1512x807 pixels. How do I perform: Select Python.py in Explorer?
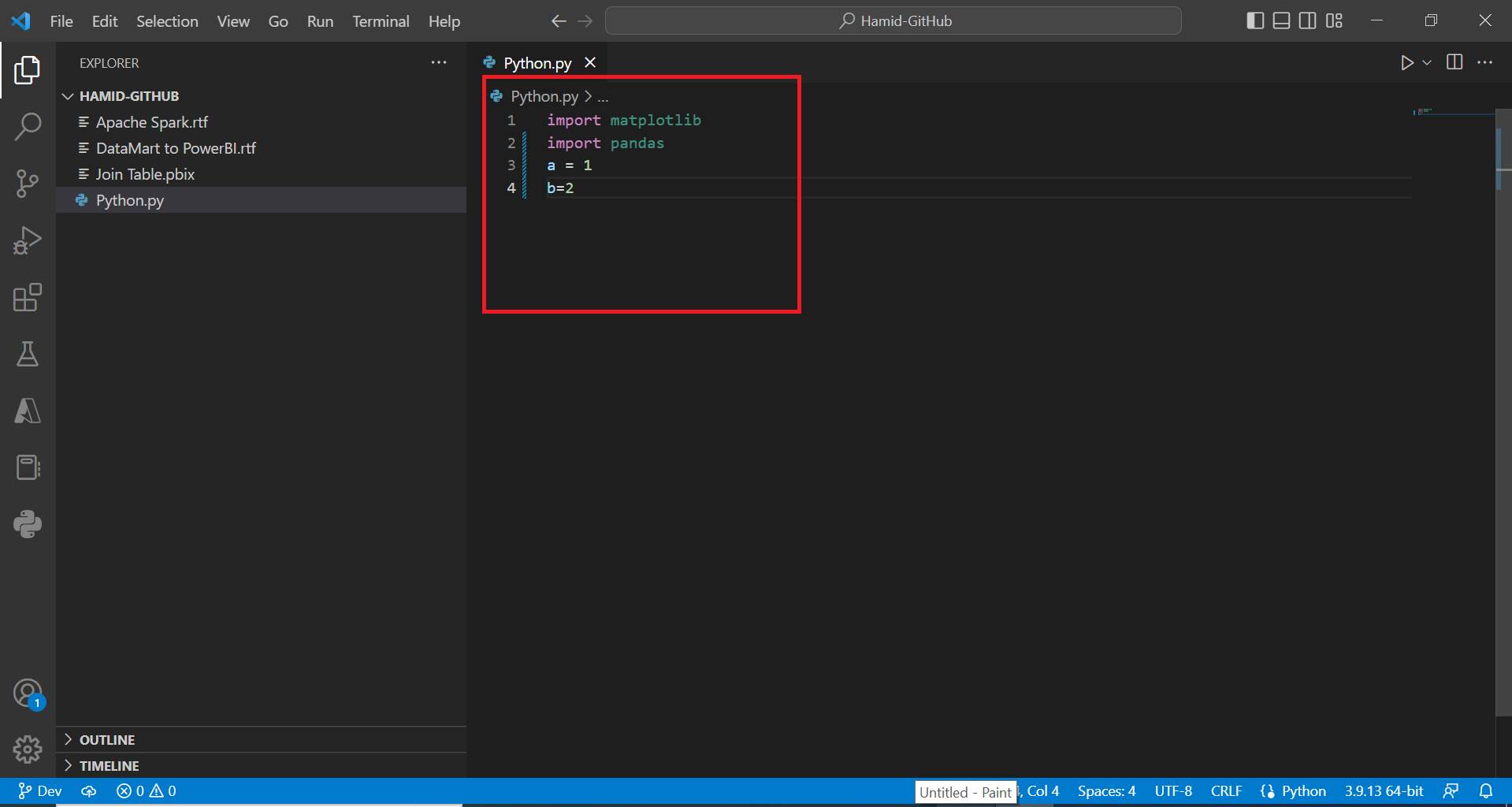pyautogui.click(x=262, y=200)
